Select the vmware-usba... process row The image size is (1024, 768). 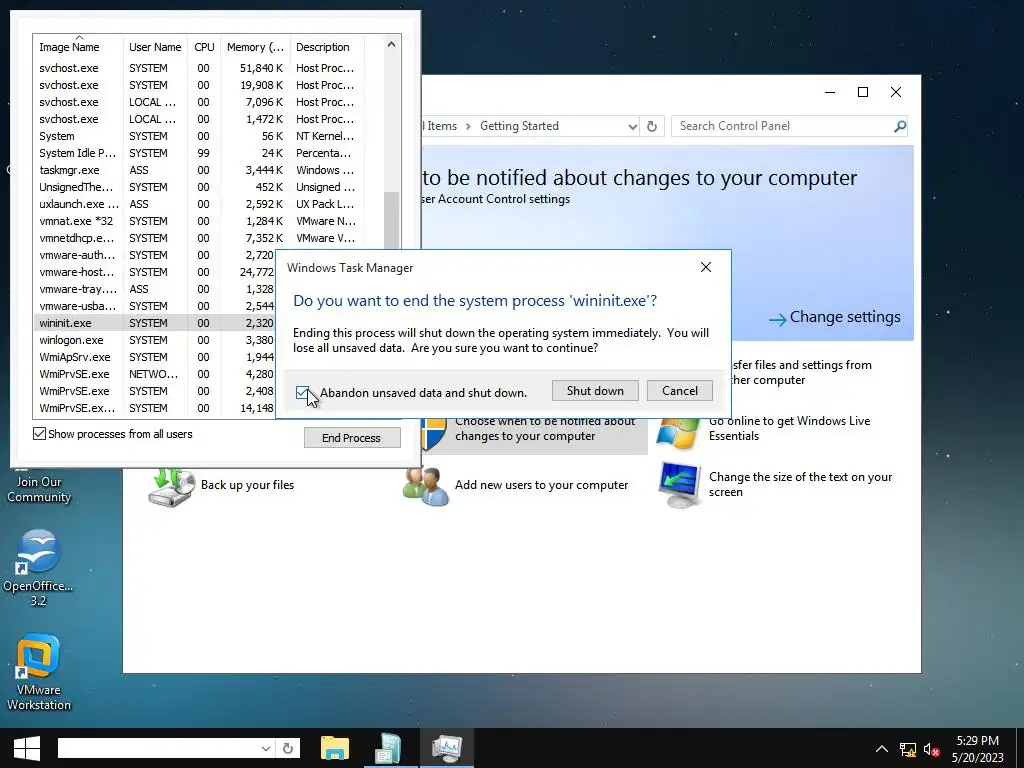(153, 306)
